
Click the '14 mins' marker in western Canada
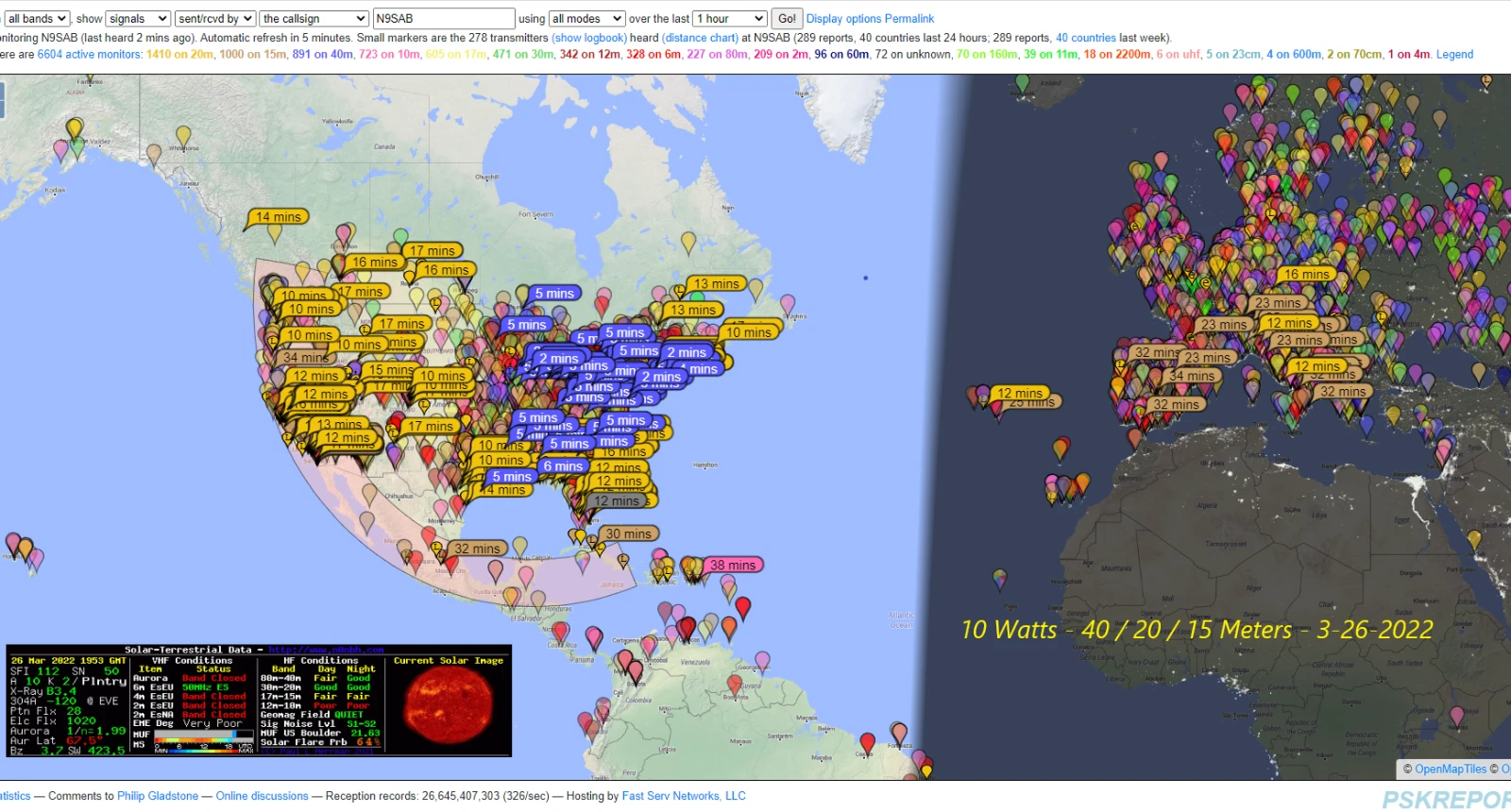click(279, 217)
